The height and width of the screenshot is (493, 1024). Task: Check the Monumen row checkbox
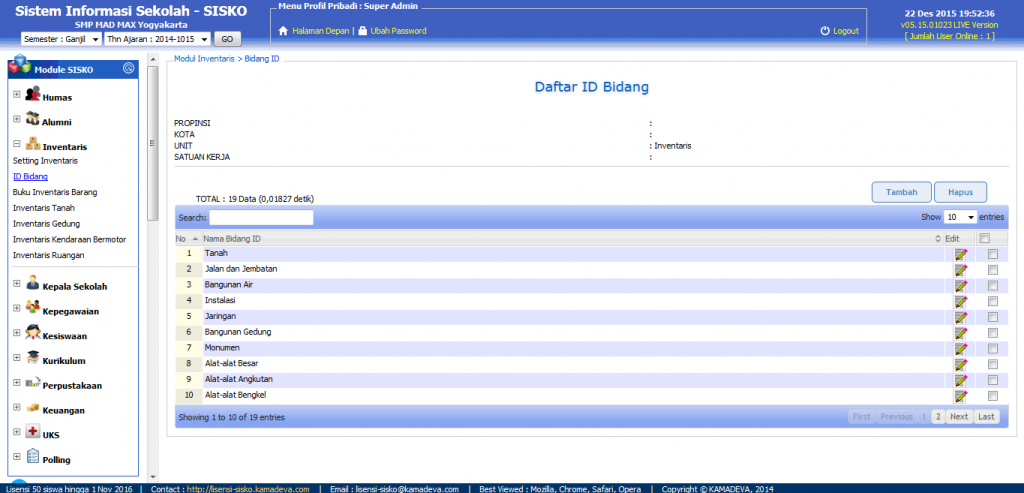993,348
